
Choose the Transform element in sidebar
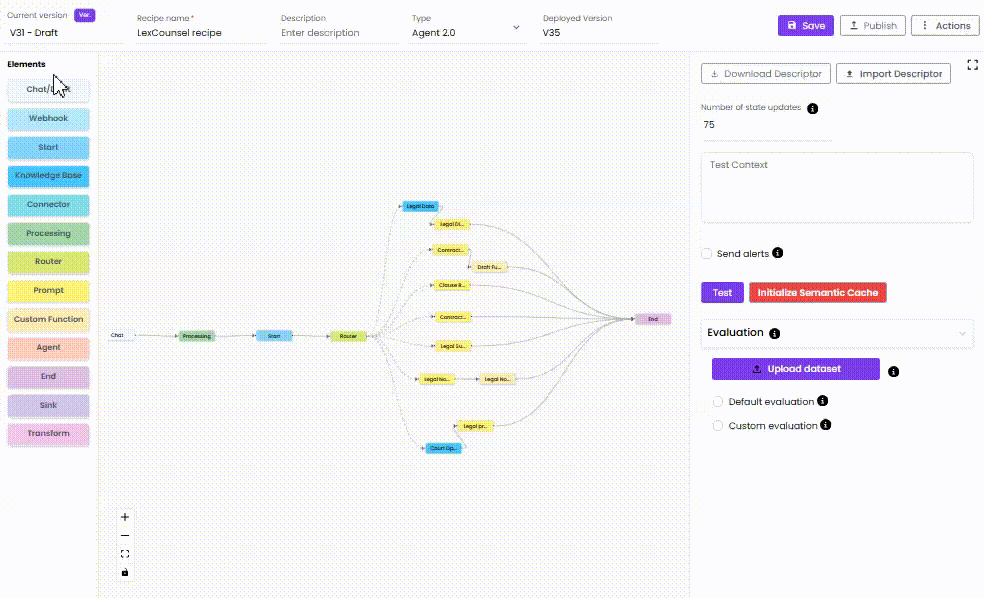coord(48,434)
